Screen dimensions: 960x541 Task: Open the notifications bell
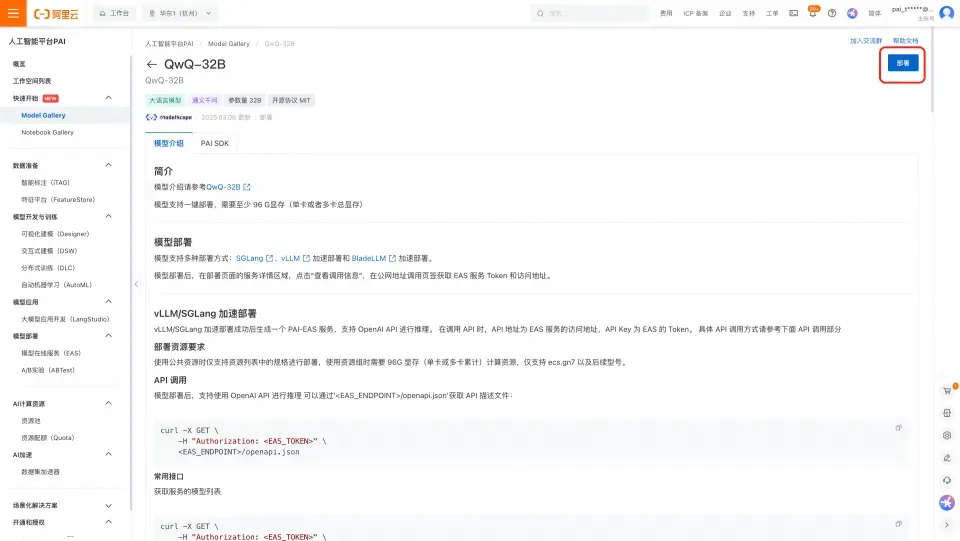[x=812, y=13]
